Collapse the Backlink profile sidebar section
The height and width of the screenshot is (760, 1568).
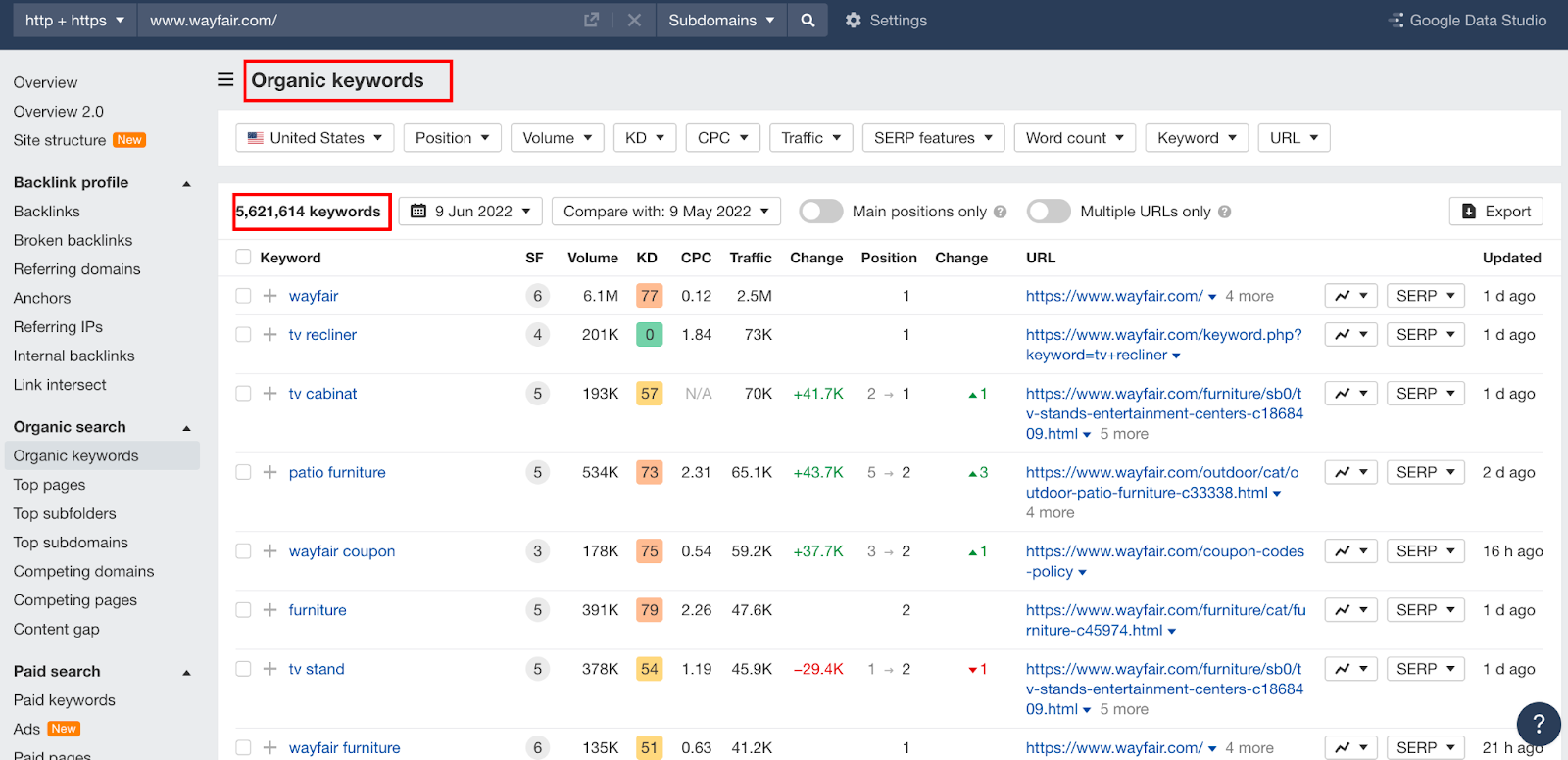point(186,183)
